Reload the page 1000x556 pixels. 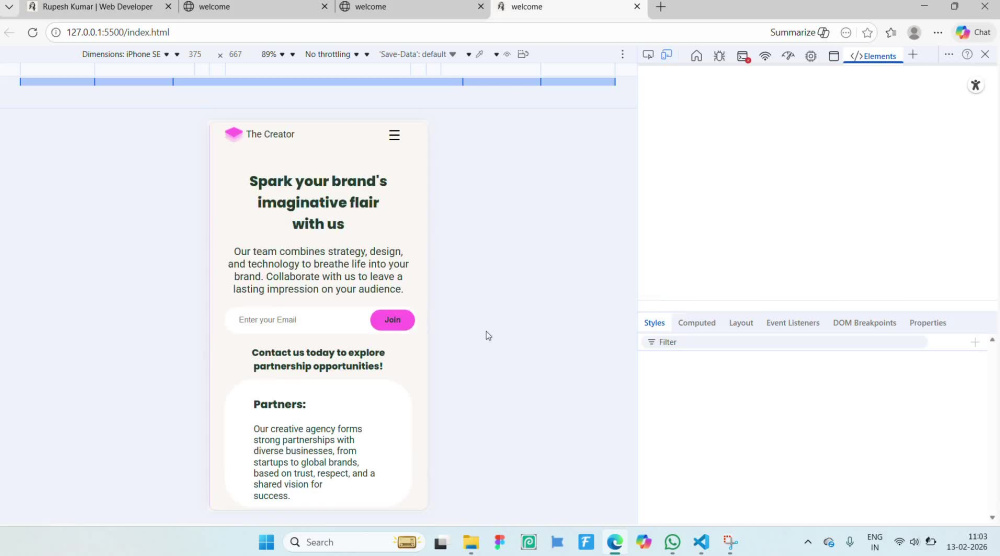tap(33, 33)
